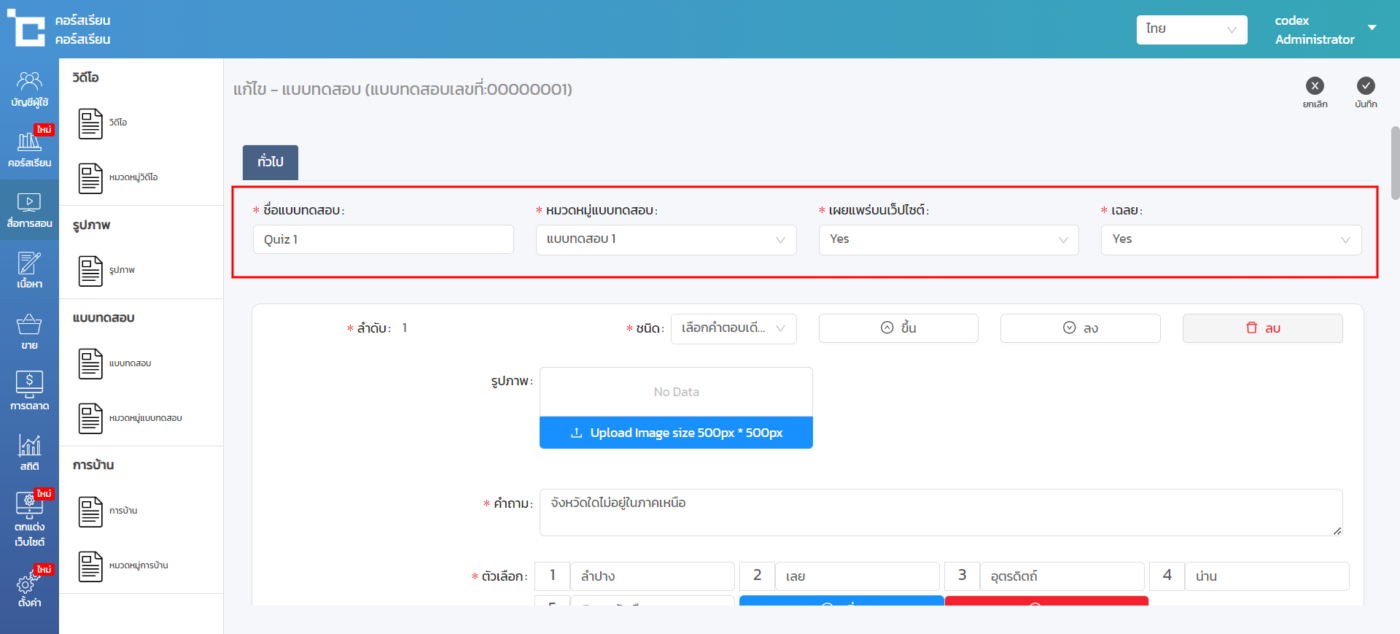Expand the หมวดหมู่แบบทดสอบ category dropdown
The height and width of the screenshot is (634, 1400).
coord(666,240)
